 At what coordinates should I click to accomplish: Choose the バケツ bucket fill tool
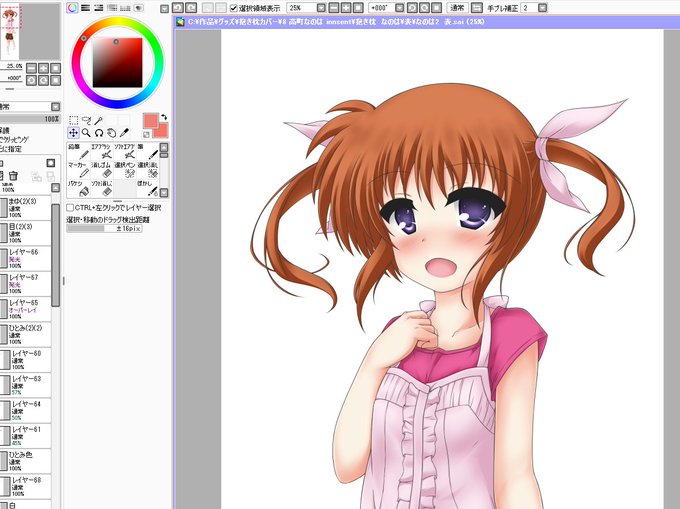pos(78,189)
